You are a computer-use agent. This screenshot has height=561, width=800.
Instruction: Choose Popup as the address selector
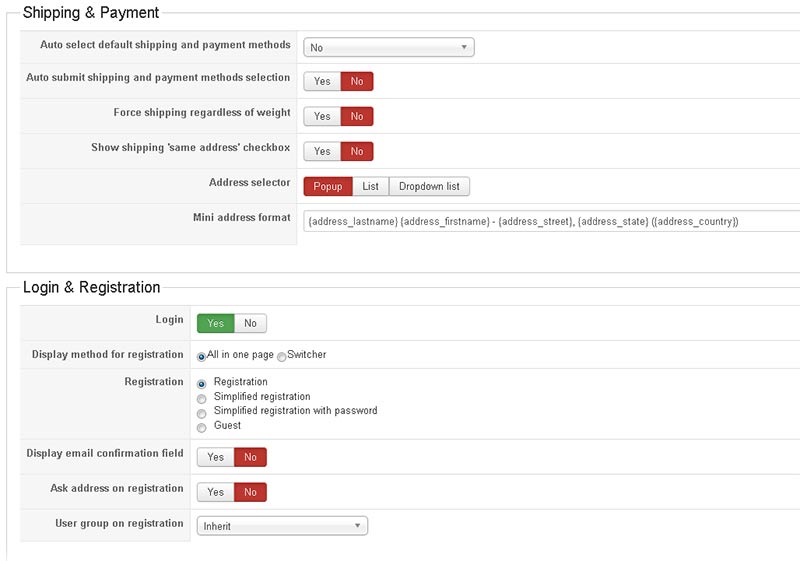(x=327, y=187)
